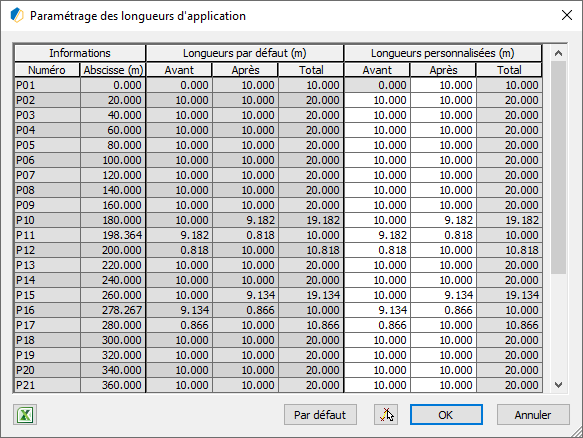Close the Paramétrage des longueurs dialog
The height and width of the screenshot is (438, 583).
coord(567,16)
